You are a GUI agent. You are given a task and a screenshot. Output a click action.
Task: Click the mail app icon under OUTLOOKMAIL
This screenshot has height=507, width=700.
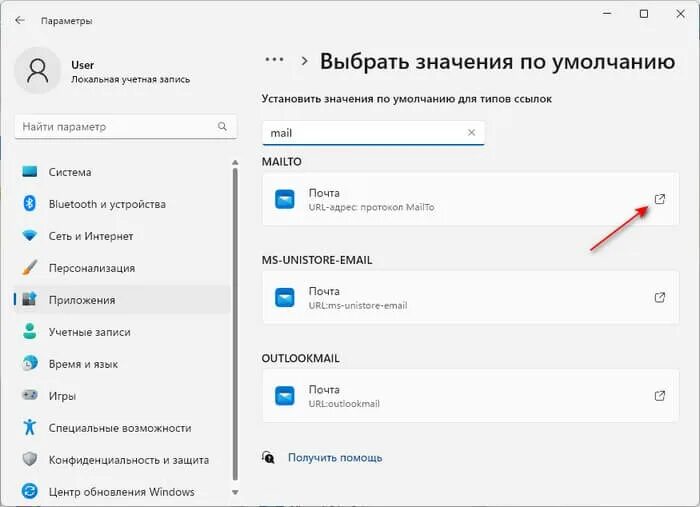point(284,395)
